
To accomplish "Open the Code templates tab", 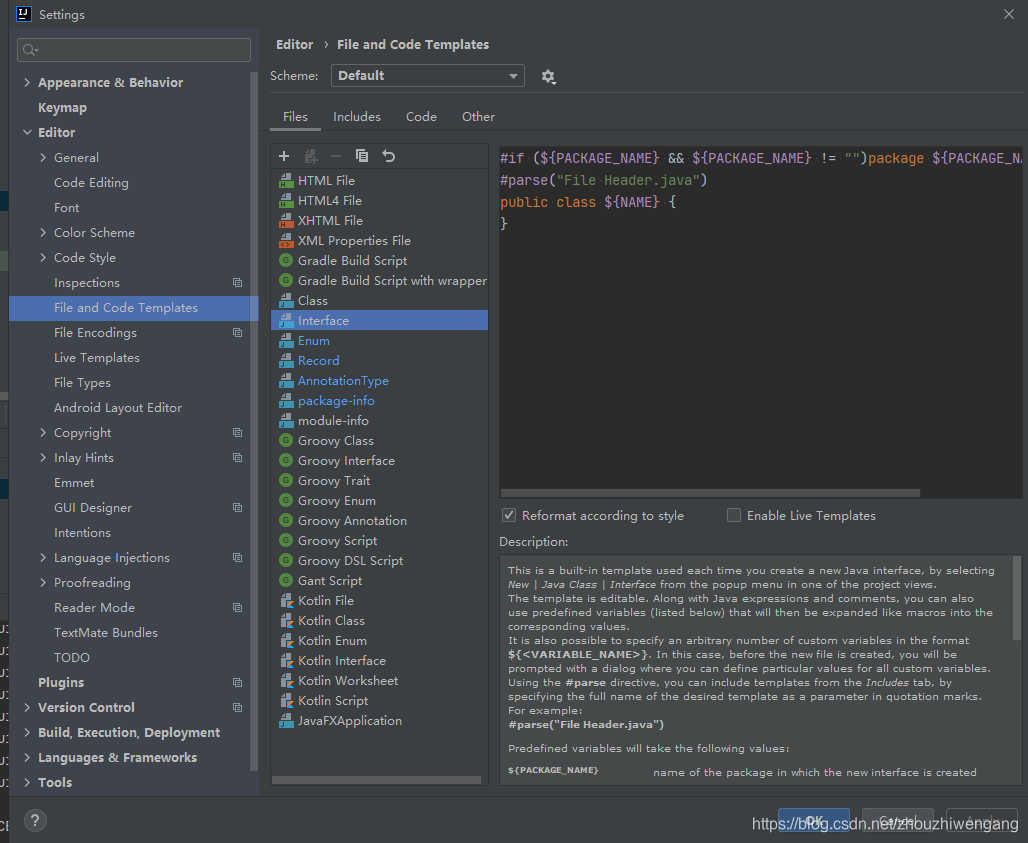I will pos(421,116).
